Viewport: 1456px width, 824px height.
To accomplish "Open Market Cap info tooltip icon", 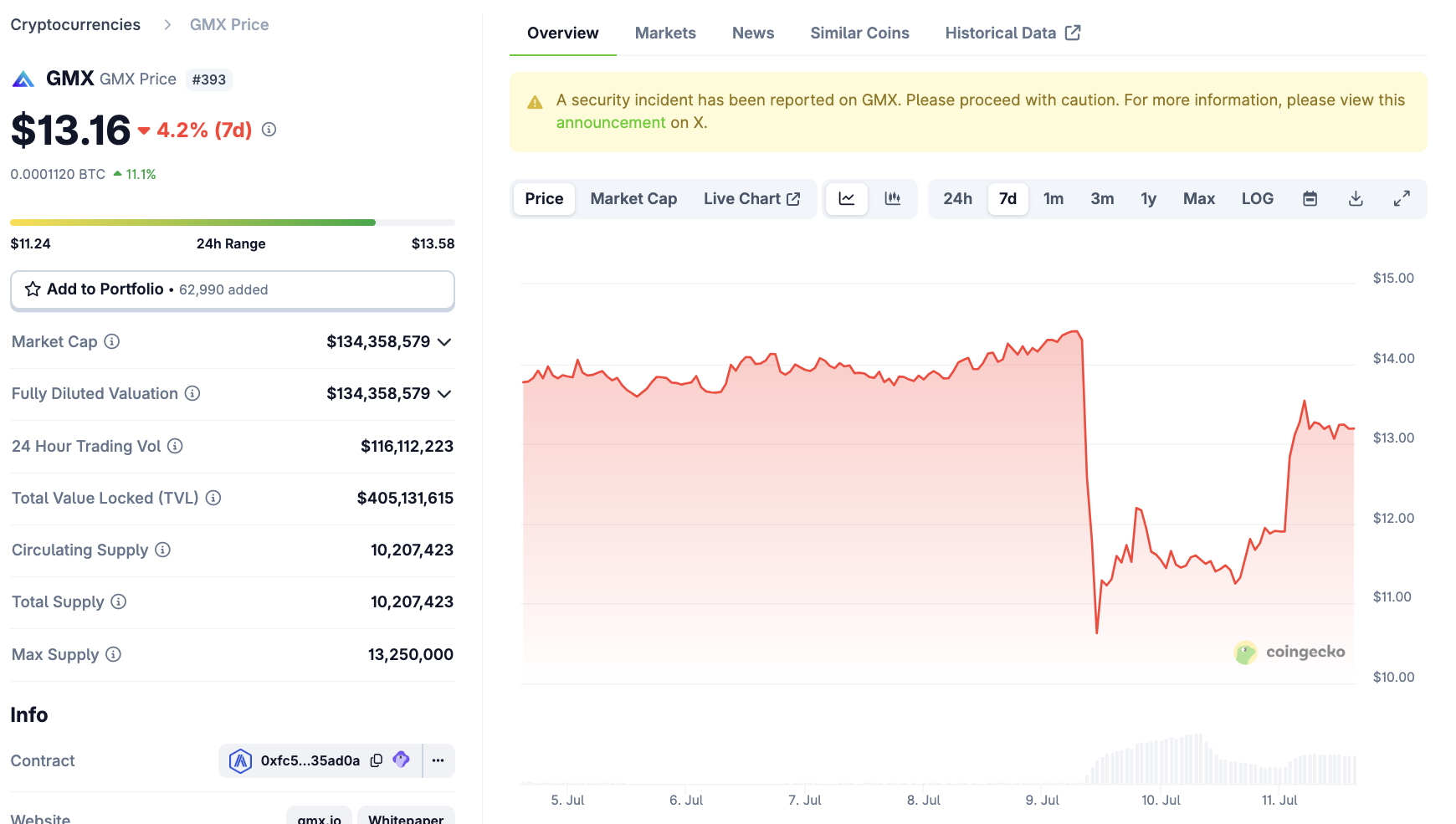I will [111, 342].
